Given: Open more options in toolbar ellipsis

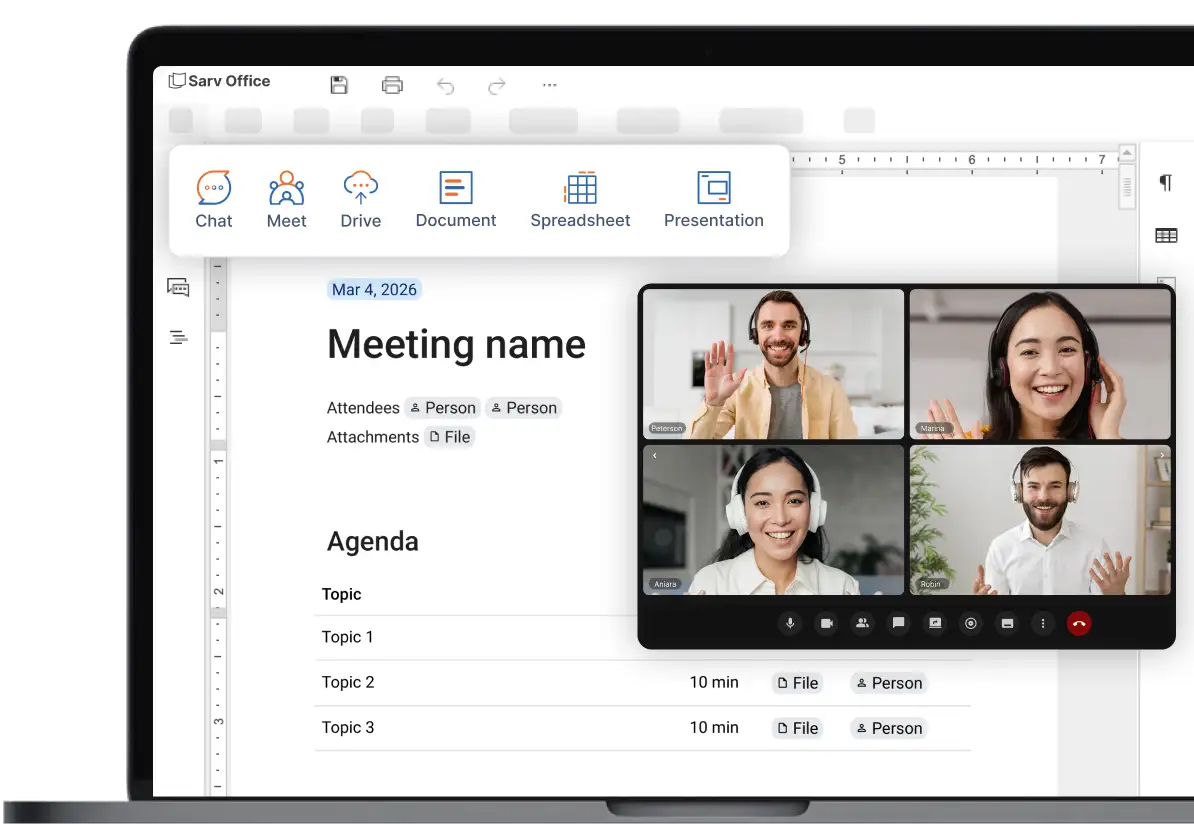Looking at the screenshot, I should click(549, 85).
